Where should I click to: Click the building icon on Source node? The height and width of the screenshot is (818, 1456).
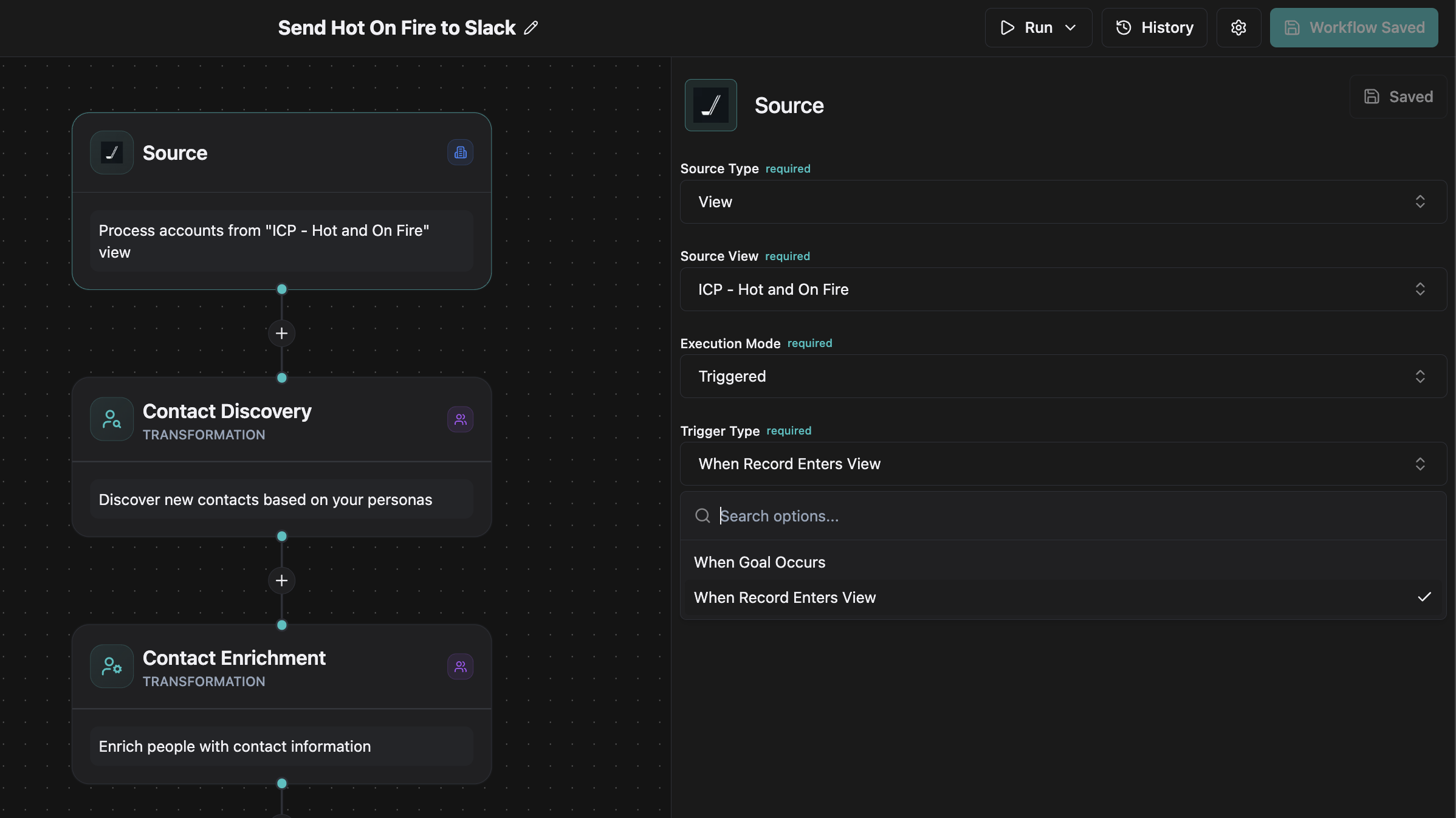[x=460, y=153]
